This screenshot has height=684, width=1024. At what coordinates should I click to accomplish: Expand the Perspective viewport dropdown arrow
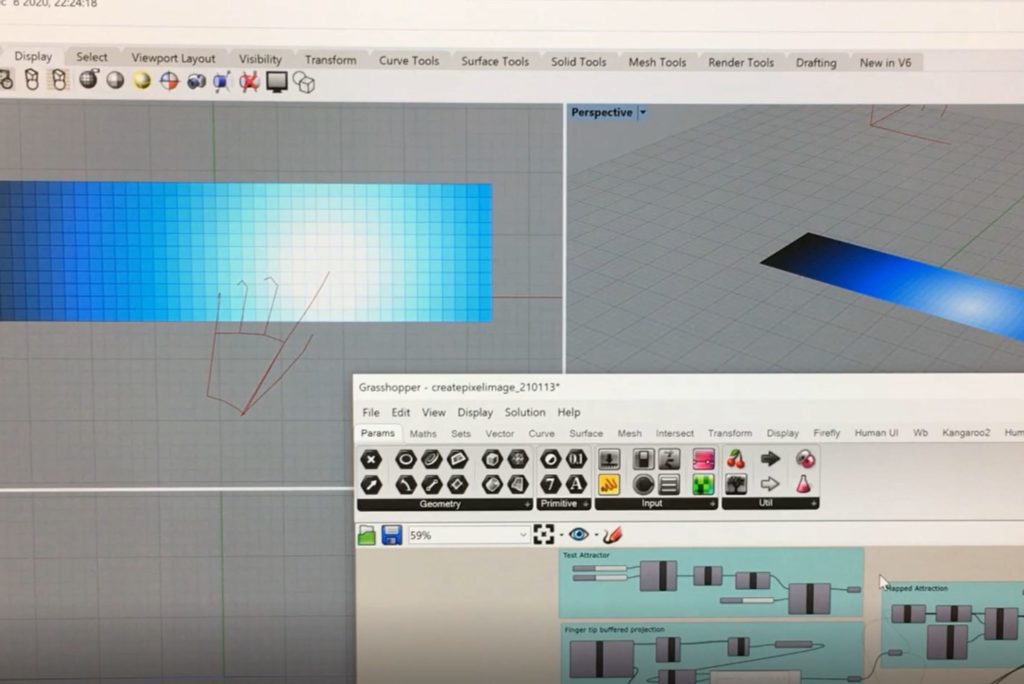click(x=642, y=113)
